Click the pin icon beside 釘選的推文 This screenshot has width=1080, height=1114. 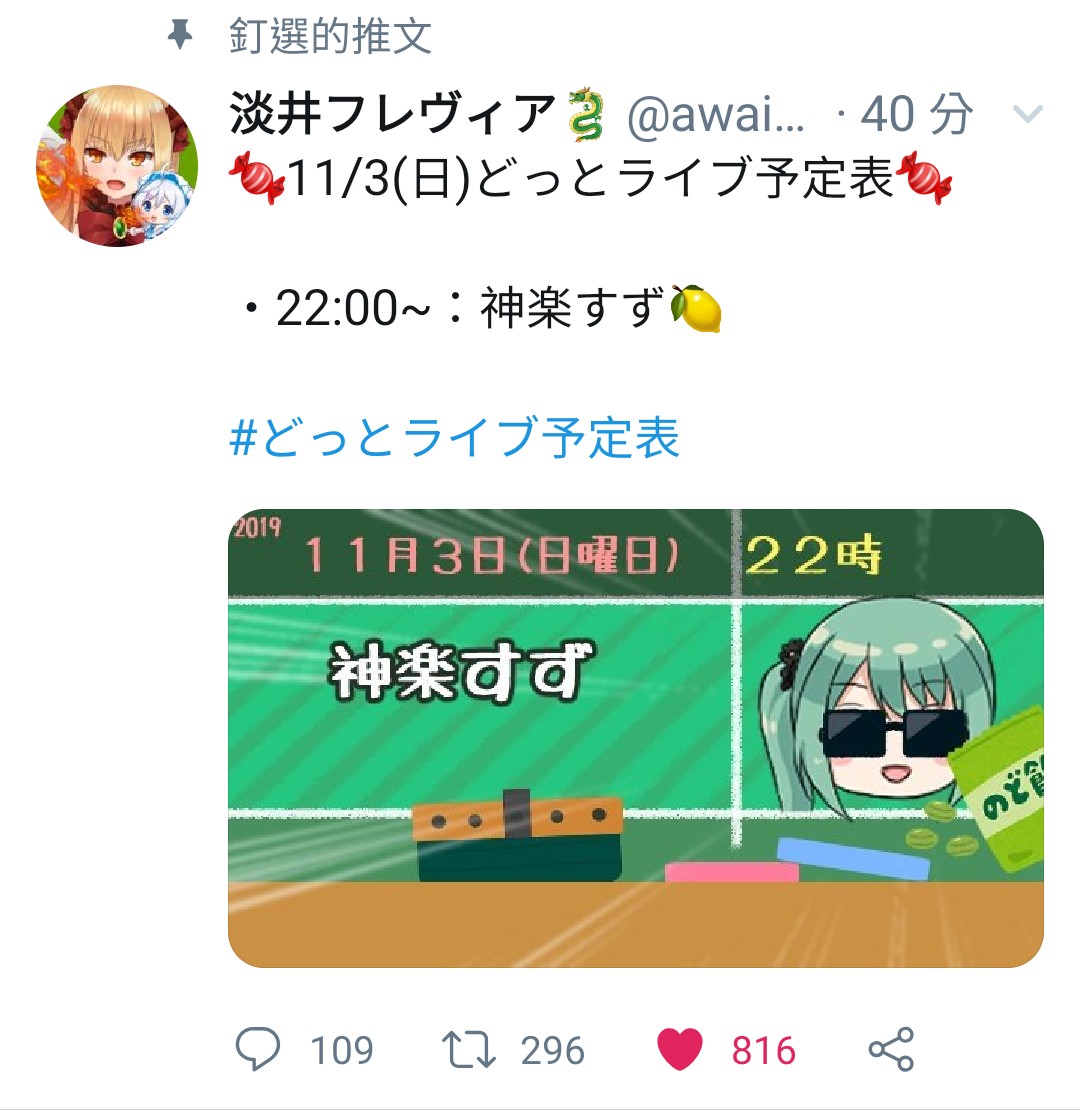(x=180, y=35)
